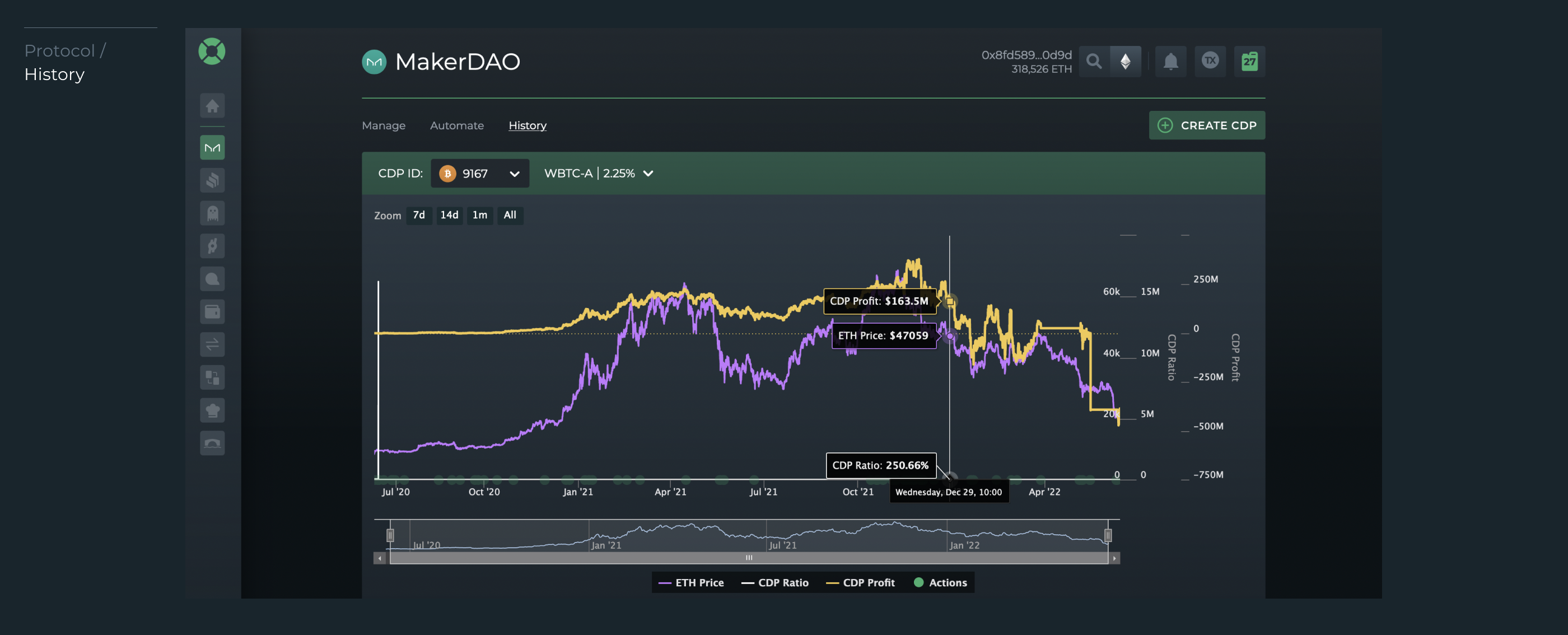Set chart zoom to 14d
The image size is (1568, 635).
(x=449, y=215)
